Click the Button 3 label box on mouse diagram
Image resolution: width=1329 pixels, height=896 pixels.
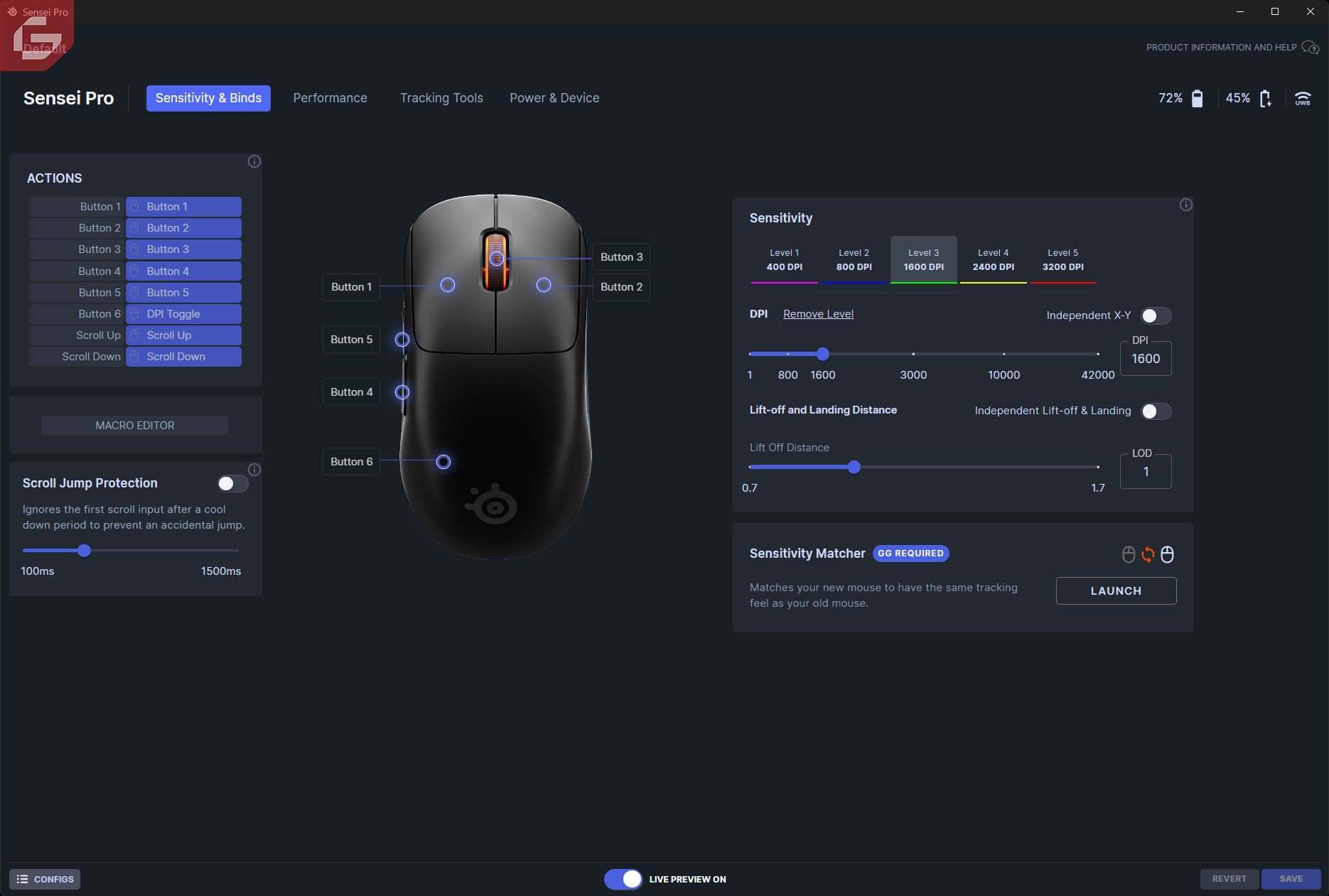(x=621, y=257)
